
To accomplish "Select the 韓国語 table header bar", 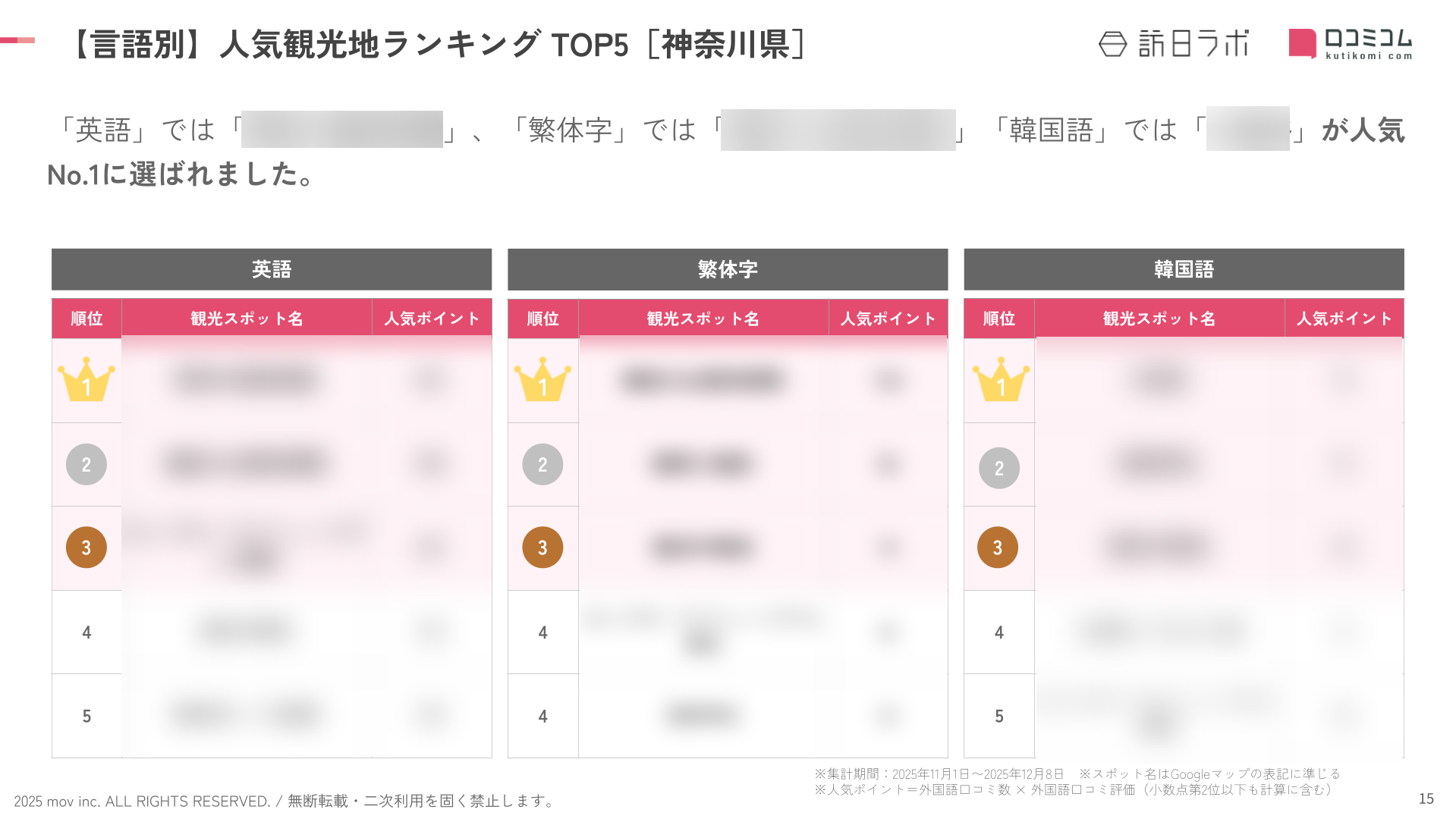I will 1184,269.
